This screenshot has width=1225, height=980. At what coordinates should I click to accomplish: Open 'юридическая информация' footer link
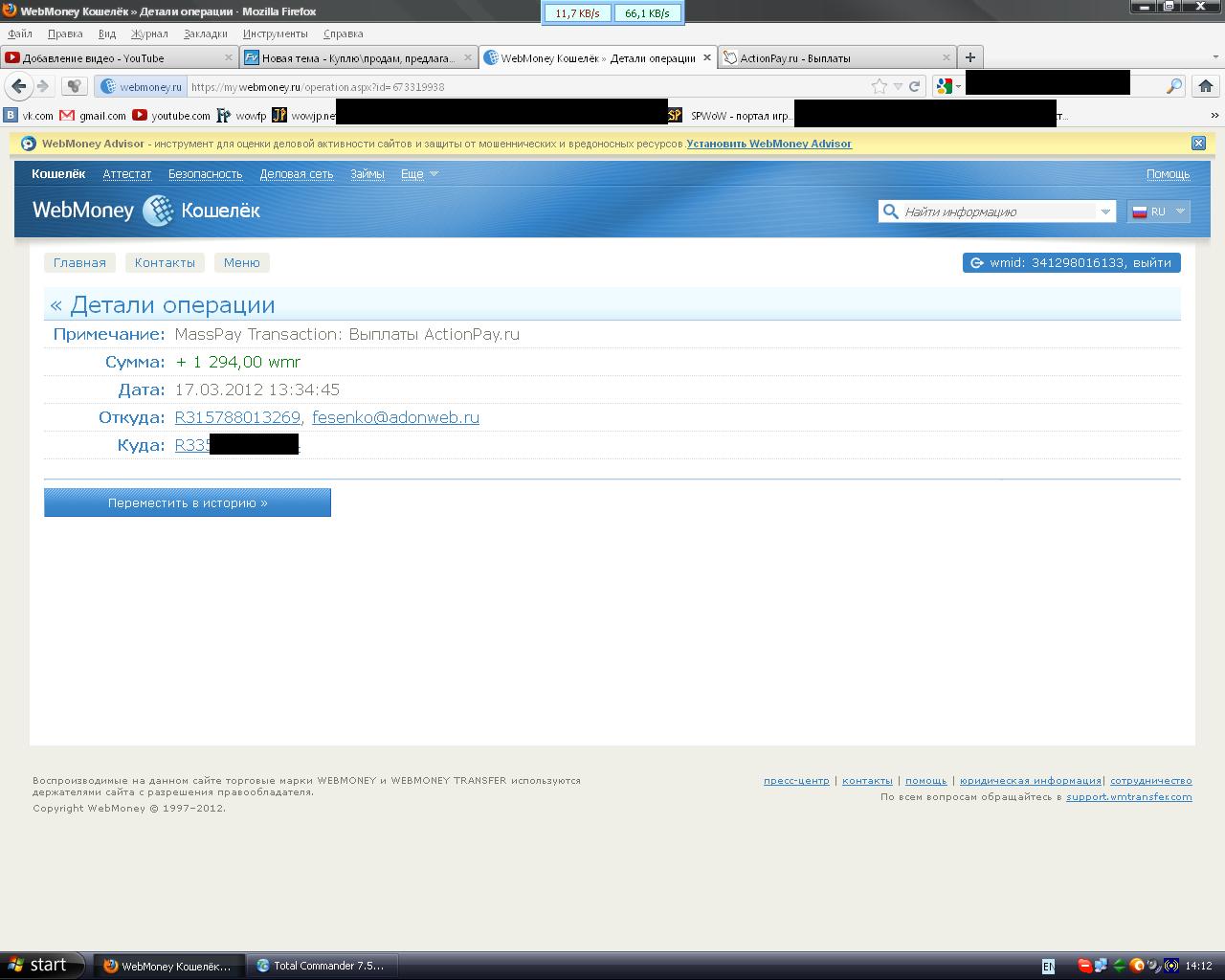(x=1030, y=781)
